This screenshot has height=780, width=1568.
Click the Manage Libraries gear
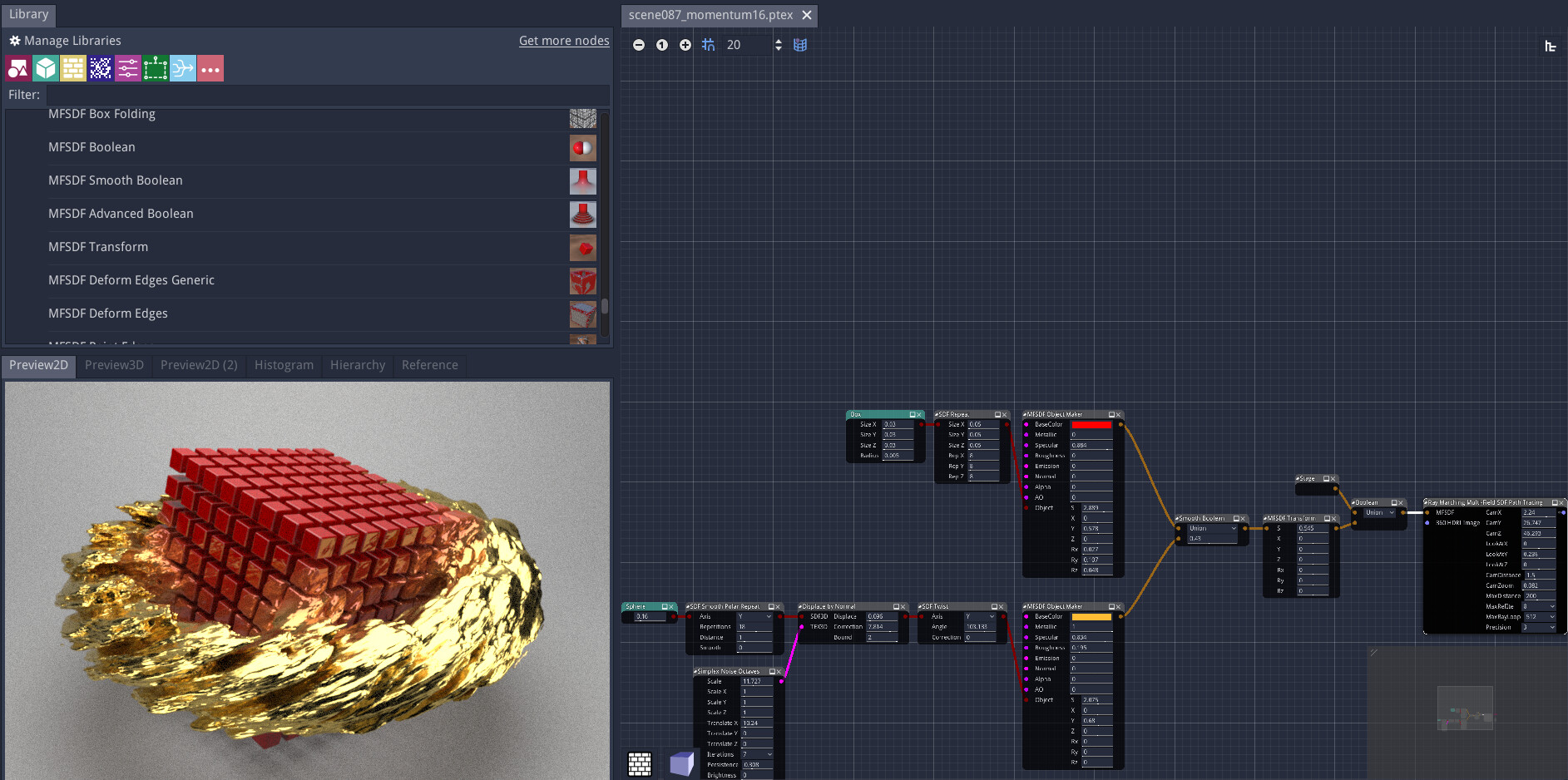[x=15, y=41]
